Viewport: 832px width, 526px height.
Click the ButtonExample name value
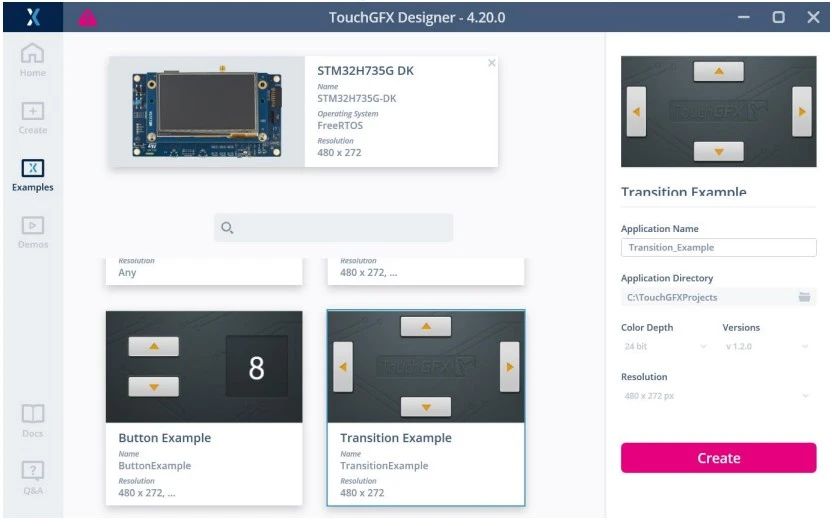click(154, 465)
